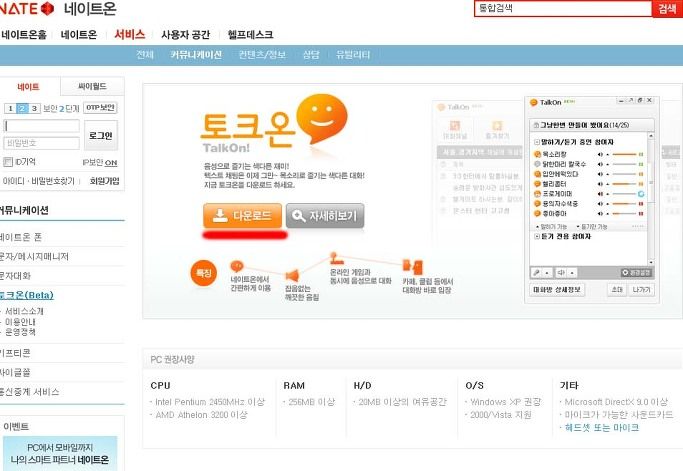
Task: Click the 자세히보기 button
Action: tap(325, 215)
